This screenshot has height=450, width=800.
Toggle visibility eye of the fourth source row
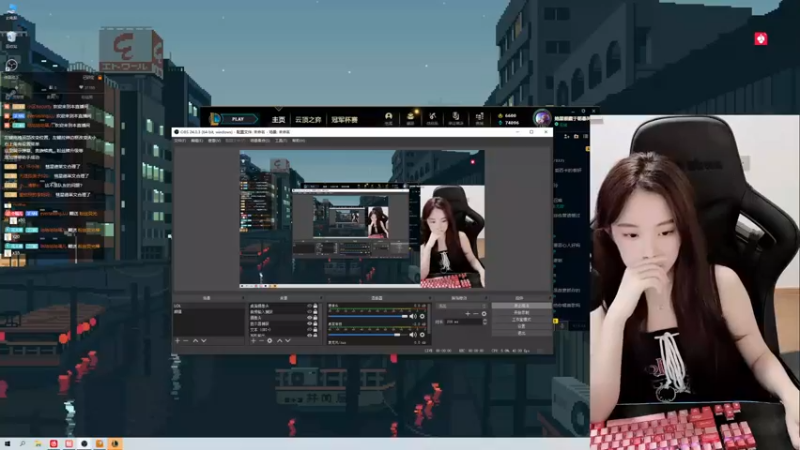click(x=309, y=323)
